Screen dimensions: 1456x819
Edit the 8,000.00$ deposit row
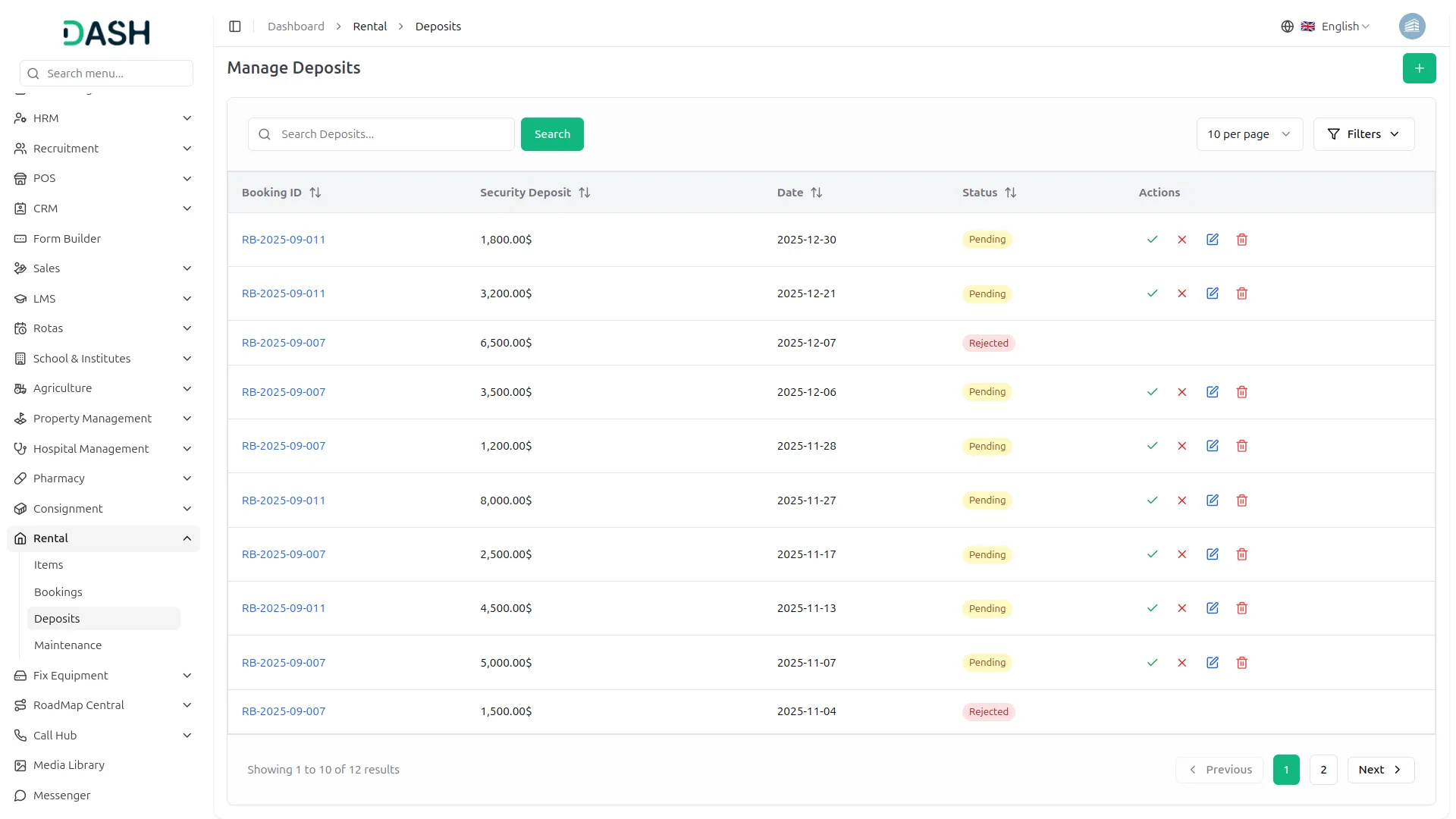click(1212, 500)
